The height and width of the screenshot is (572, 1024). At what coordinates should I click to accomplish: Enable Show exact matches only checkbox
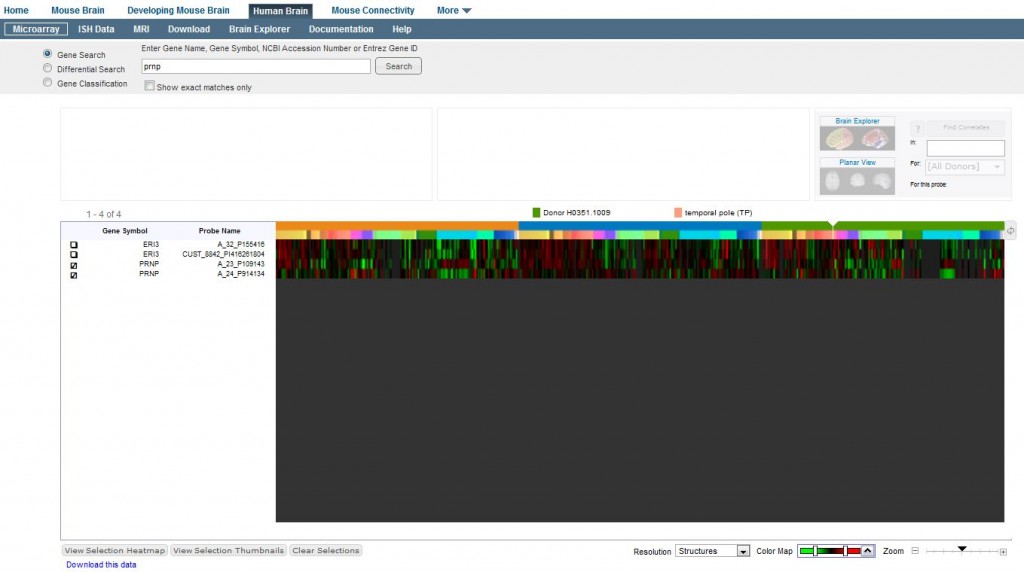click(150, 86)
